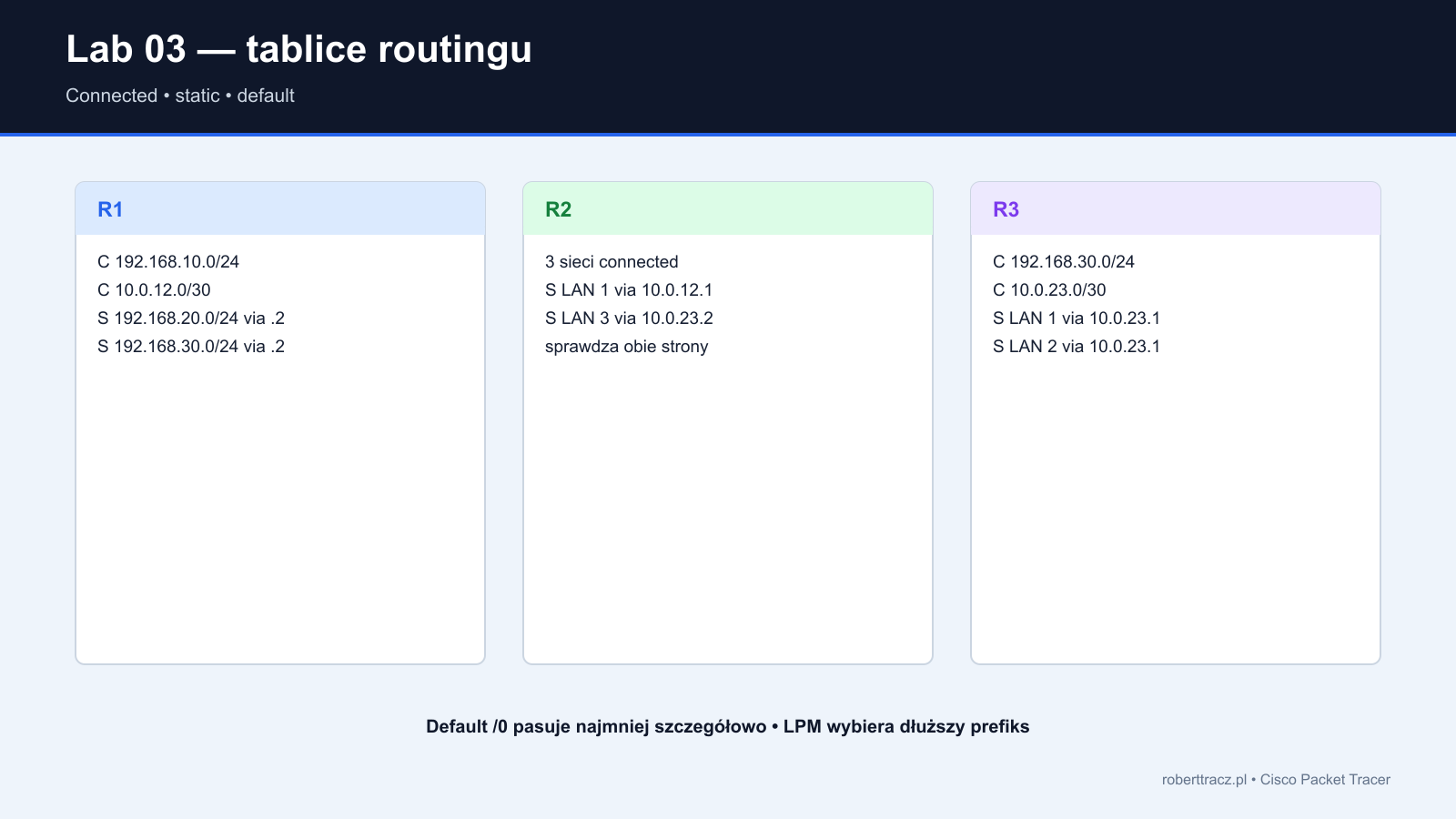
Task: Click the footer note about Default /0 and LPM
Action: [728, 727]
